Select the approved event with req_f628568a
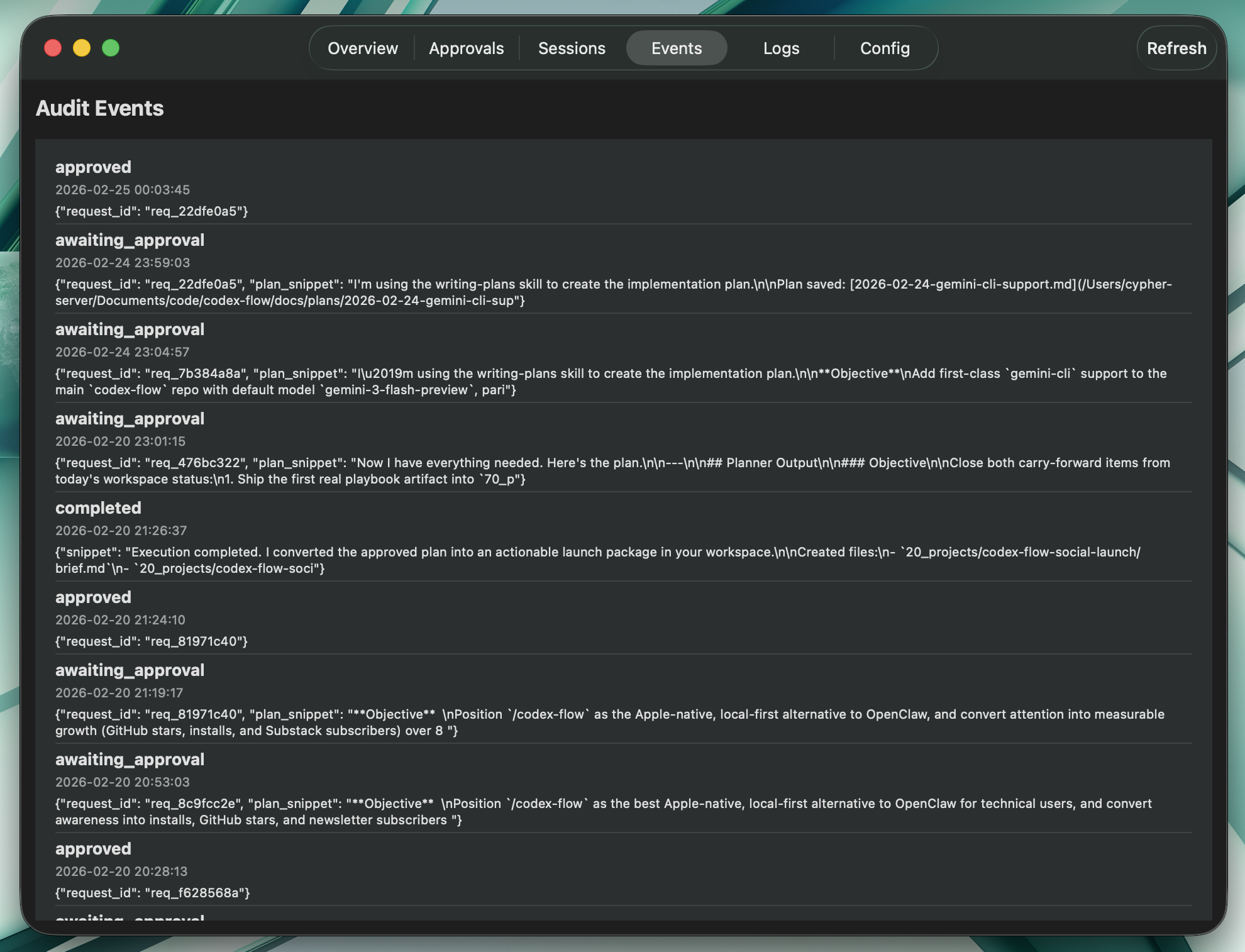This screenshot has height=952, width=1245. [x=93, y=848]
